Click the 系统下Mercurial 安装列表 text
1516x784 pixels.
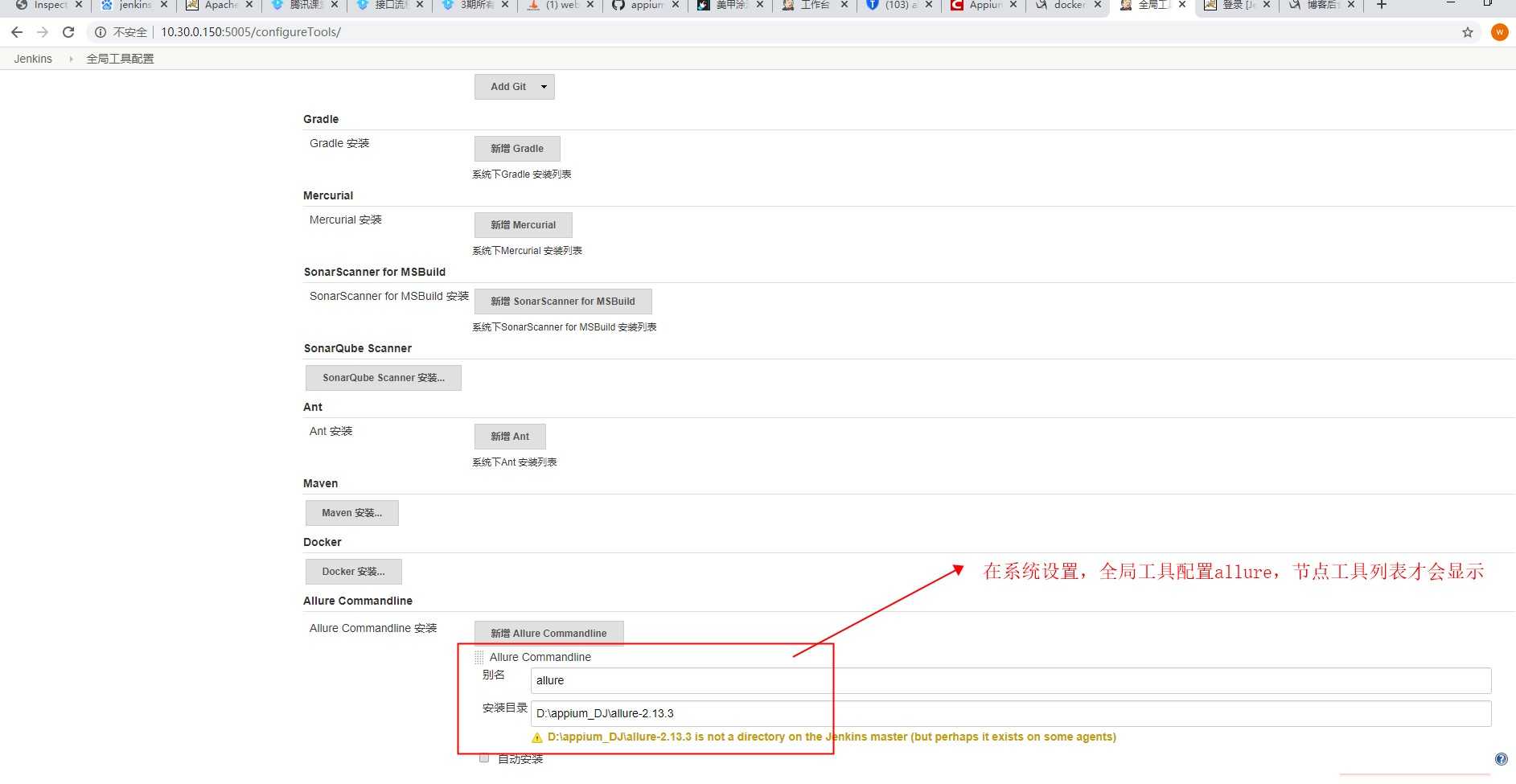coord(527,251)
